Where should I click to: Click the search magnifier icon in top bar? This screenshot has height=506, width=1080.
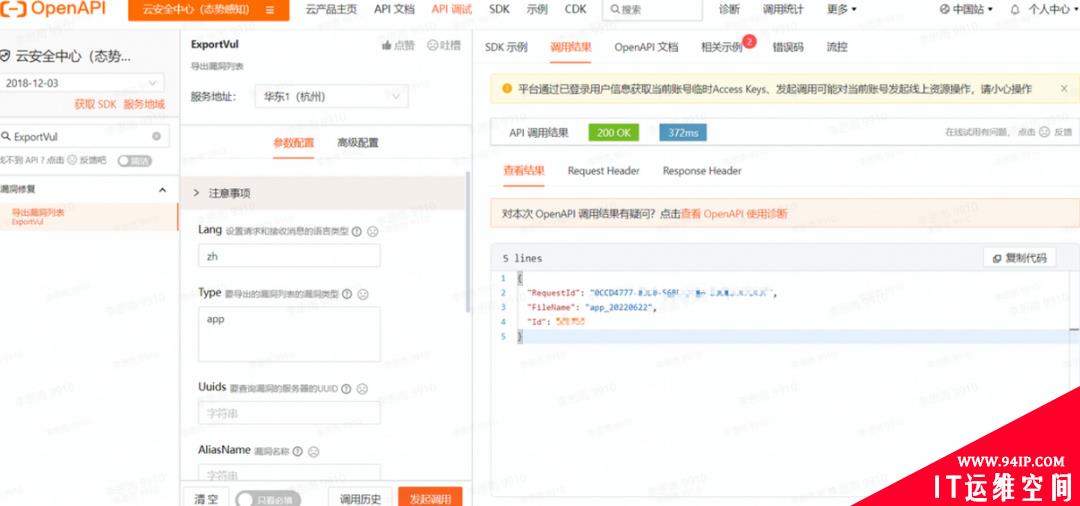(614, 10)
